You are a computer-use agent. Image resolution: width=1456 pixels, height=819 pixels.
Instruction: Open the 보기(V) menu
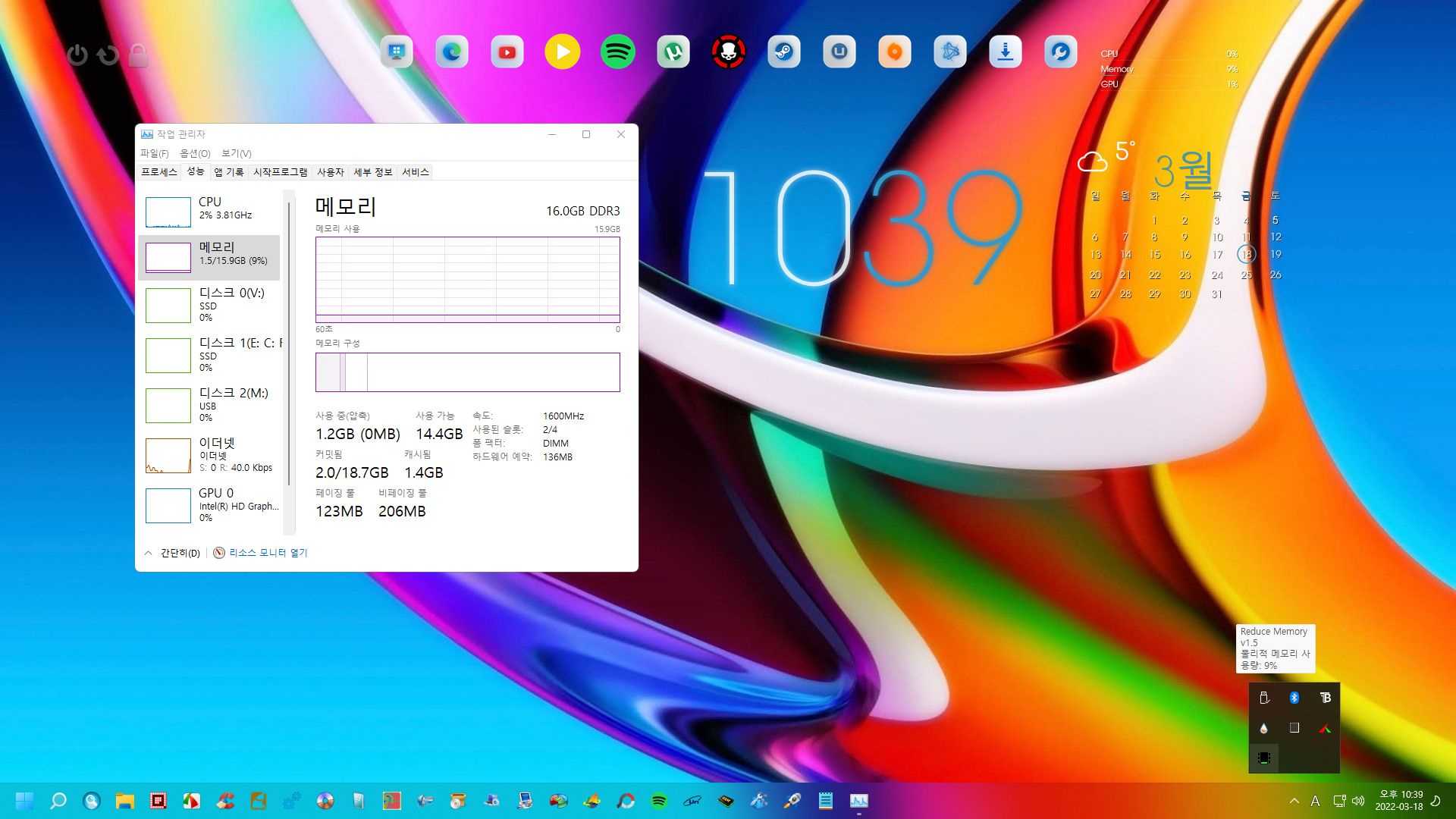click(x=236, y=153)
